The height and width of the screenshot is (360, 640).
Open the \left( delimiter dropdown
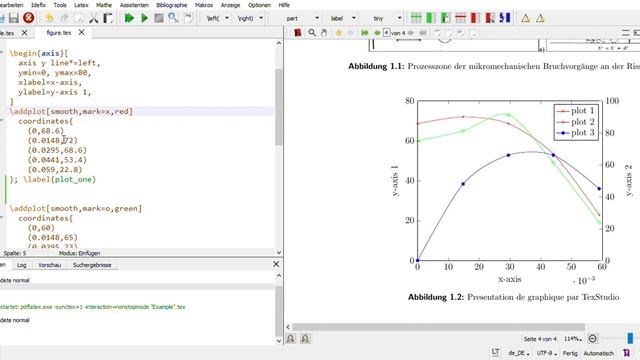[227, 18]
